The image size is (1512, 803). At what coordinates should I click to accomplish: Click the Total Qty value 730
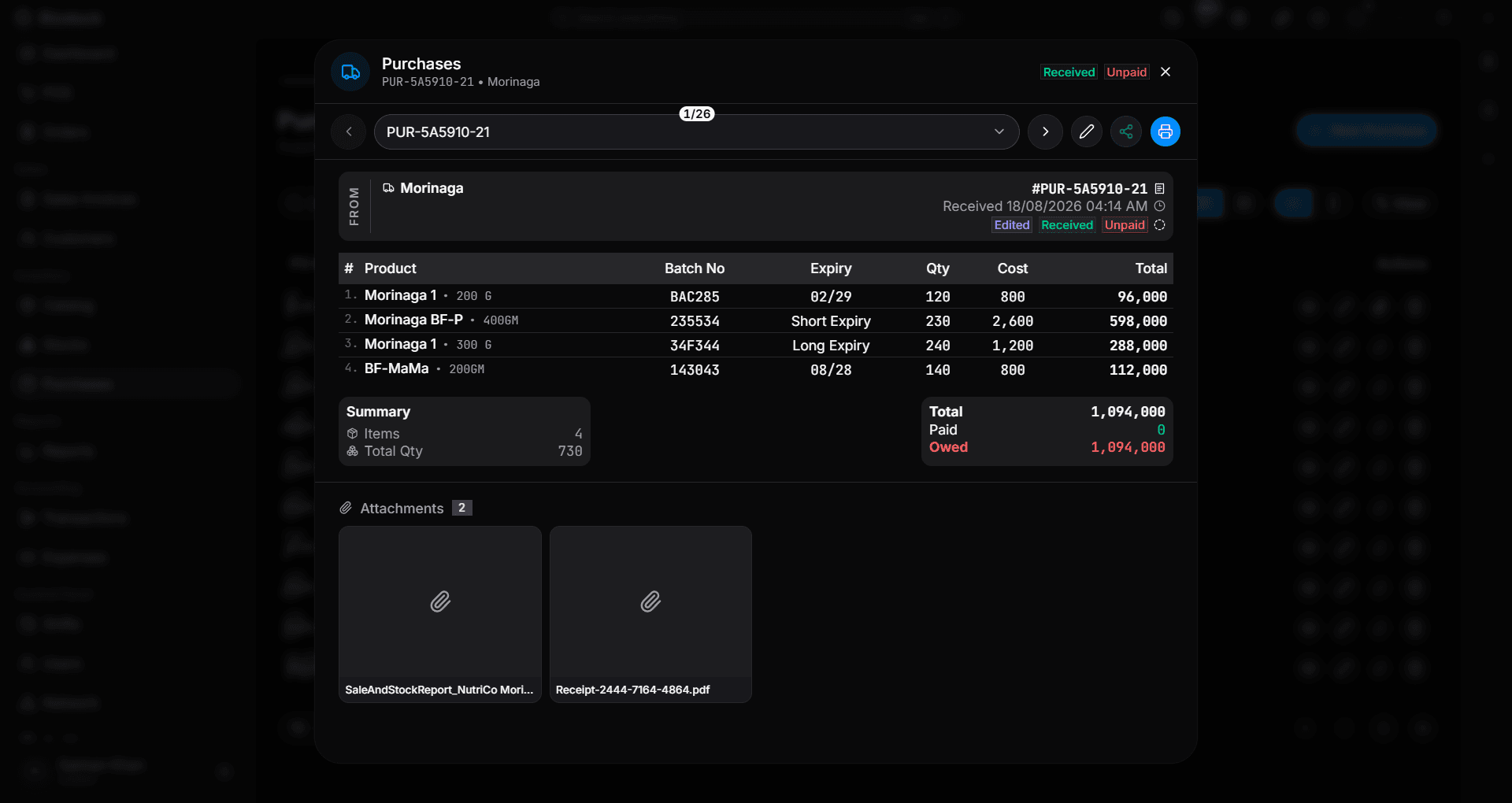tap(570, 451)
